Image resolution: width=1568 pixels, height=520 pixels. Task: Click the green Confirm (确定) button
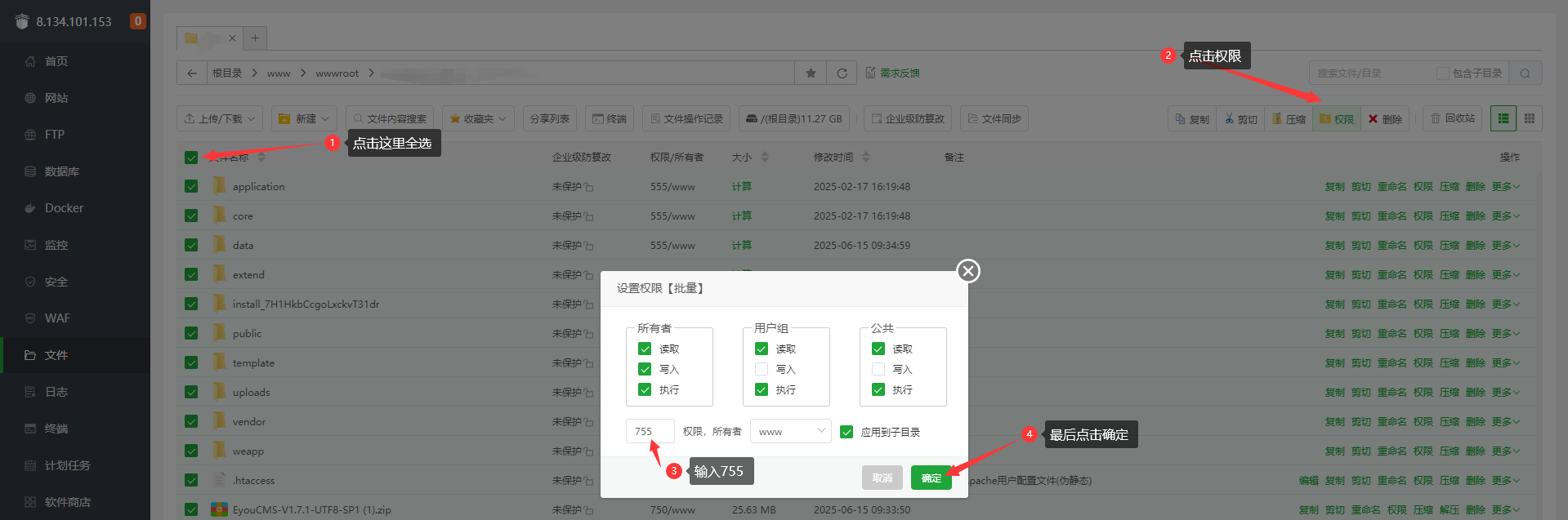pos(931,478)
